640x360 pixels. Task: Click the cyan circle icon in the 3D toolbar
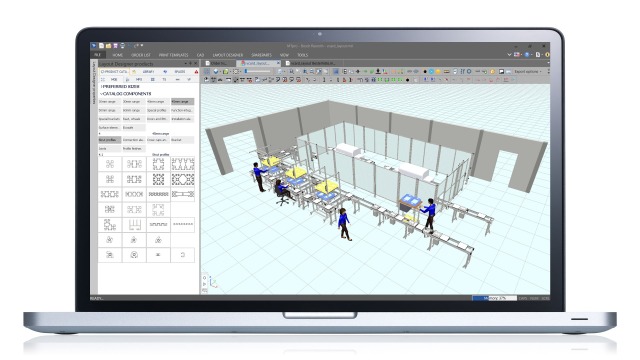[431, 71]
